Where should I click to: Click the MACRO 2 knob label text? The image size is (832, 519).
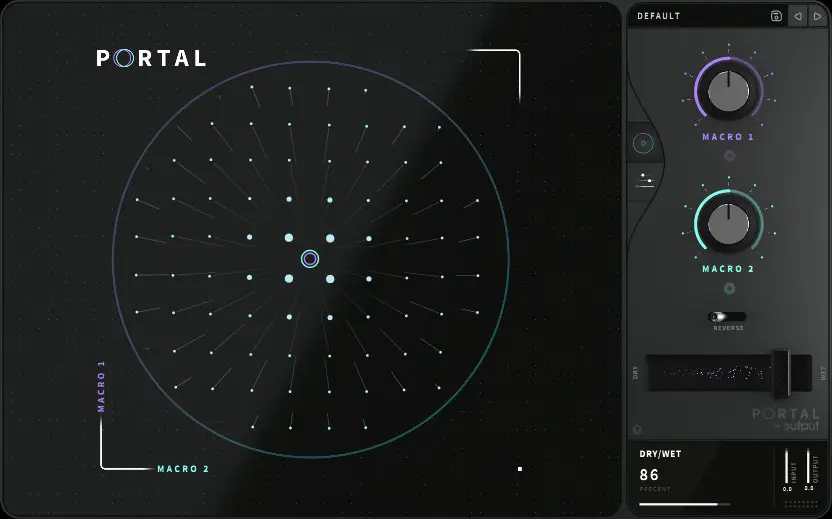pos(728,269)
